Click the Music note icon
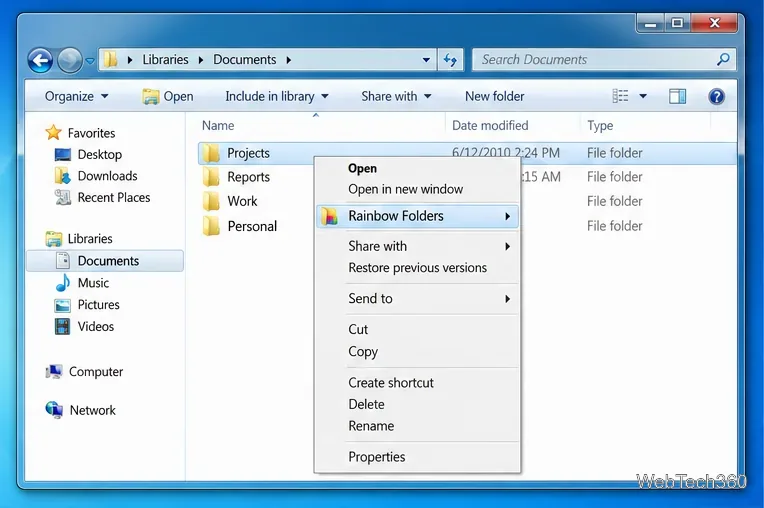 [63, 282]
